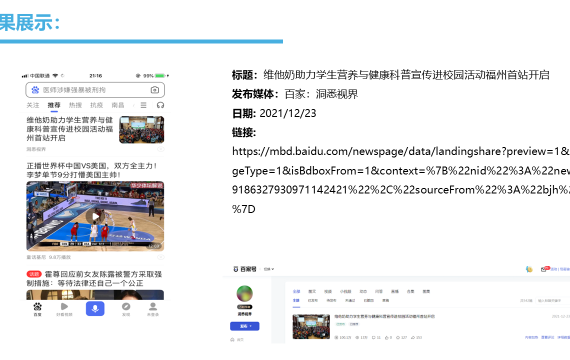
Task: Open the 维他奶 article thumbnail in the phone feed
Action: click(142, 129)
